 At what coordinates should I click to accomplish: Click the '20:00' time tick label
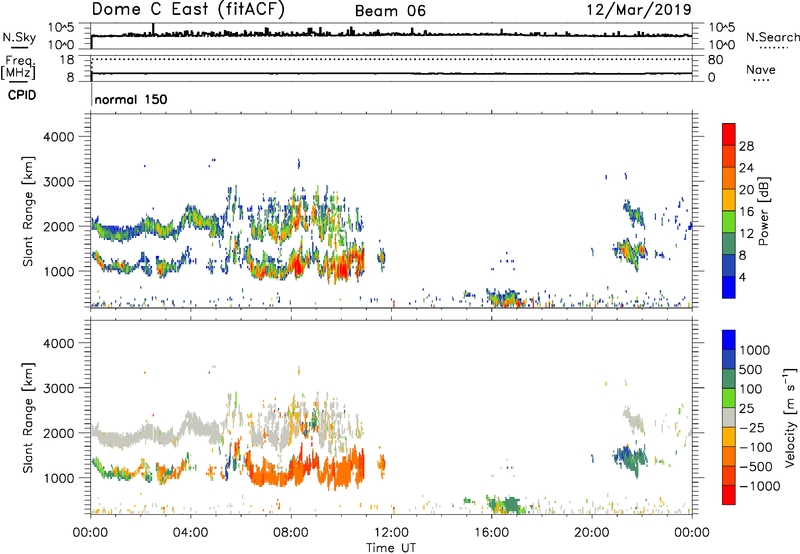[591, 533]
